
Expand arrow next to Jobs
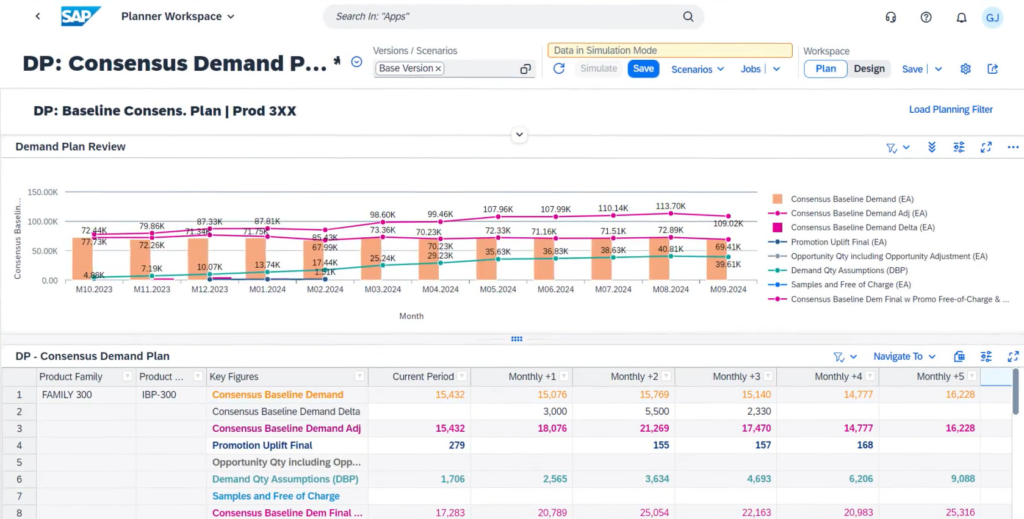click(x=776, y=69)
